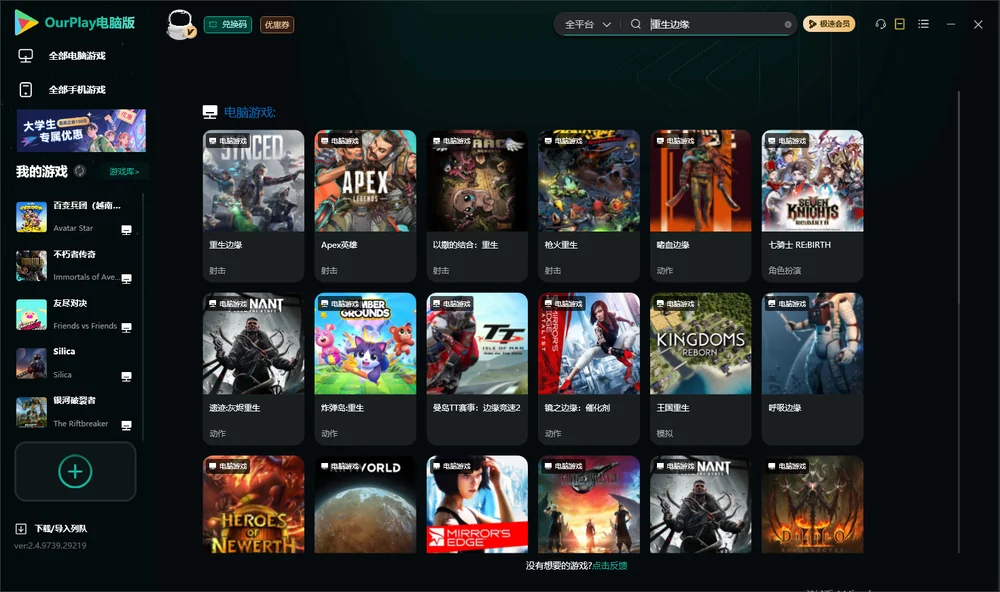
Task: Open the 王国重生 Kingdoms Reborn card
Action: (700, 368)
